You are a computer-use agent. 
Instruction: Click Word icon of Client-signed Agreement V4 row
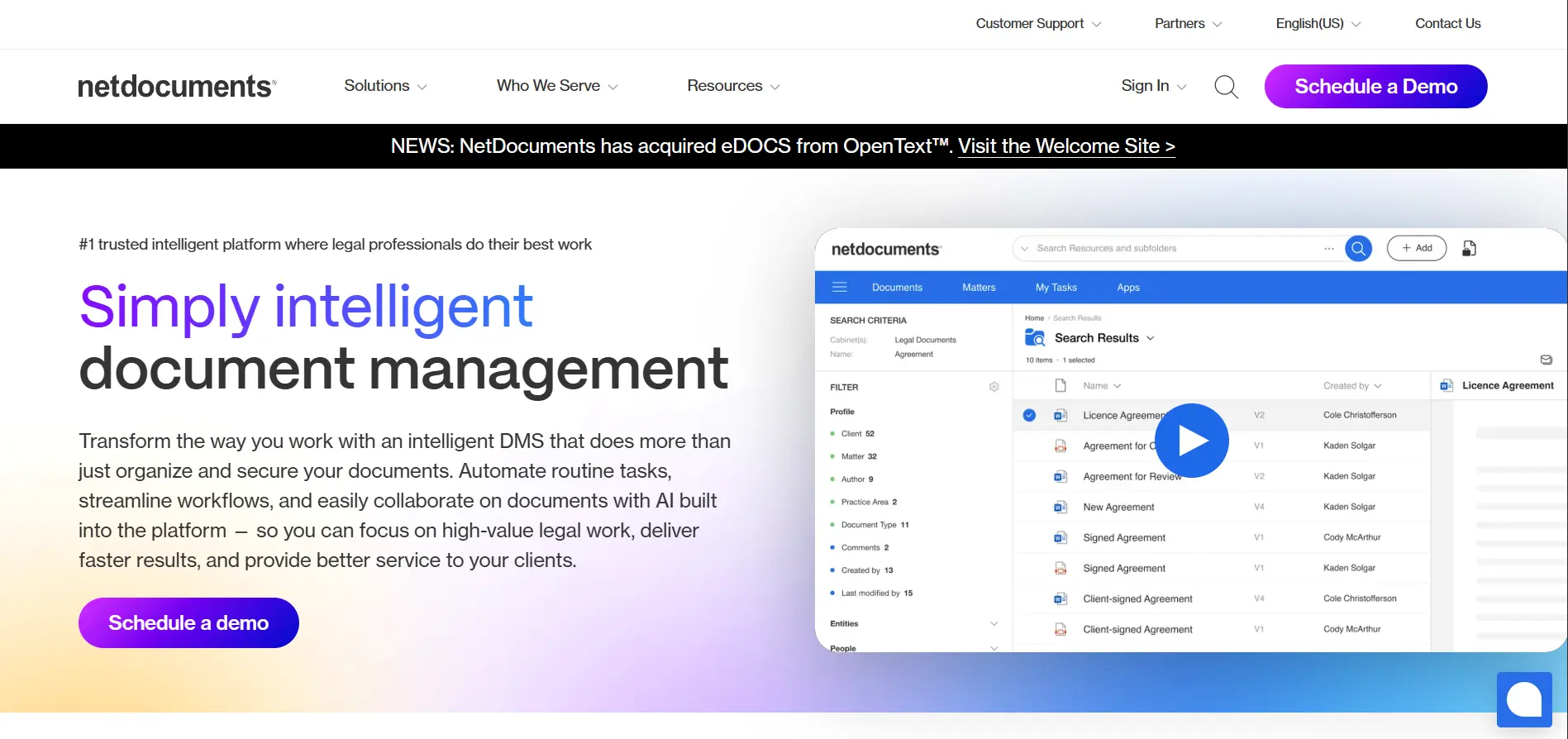1060,598
